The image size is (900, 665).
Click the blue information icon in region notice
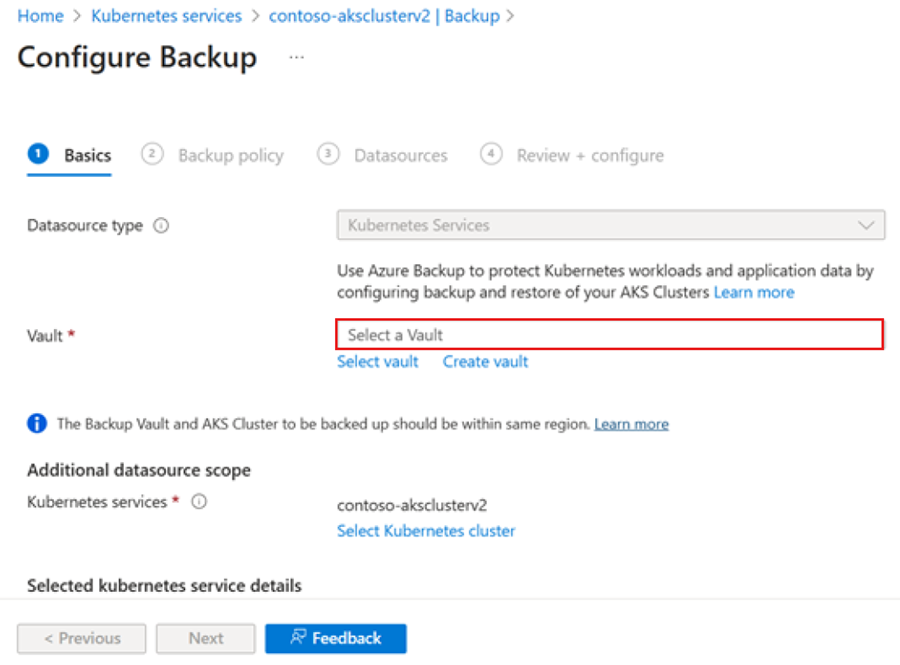click(37, 423)
